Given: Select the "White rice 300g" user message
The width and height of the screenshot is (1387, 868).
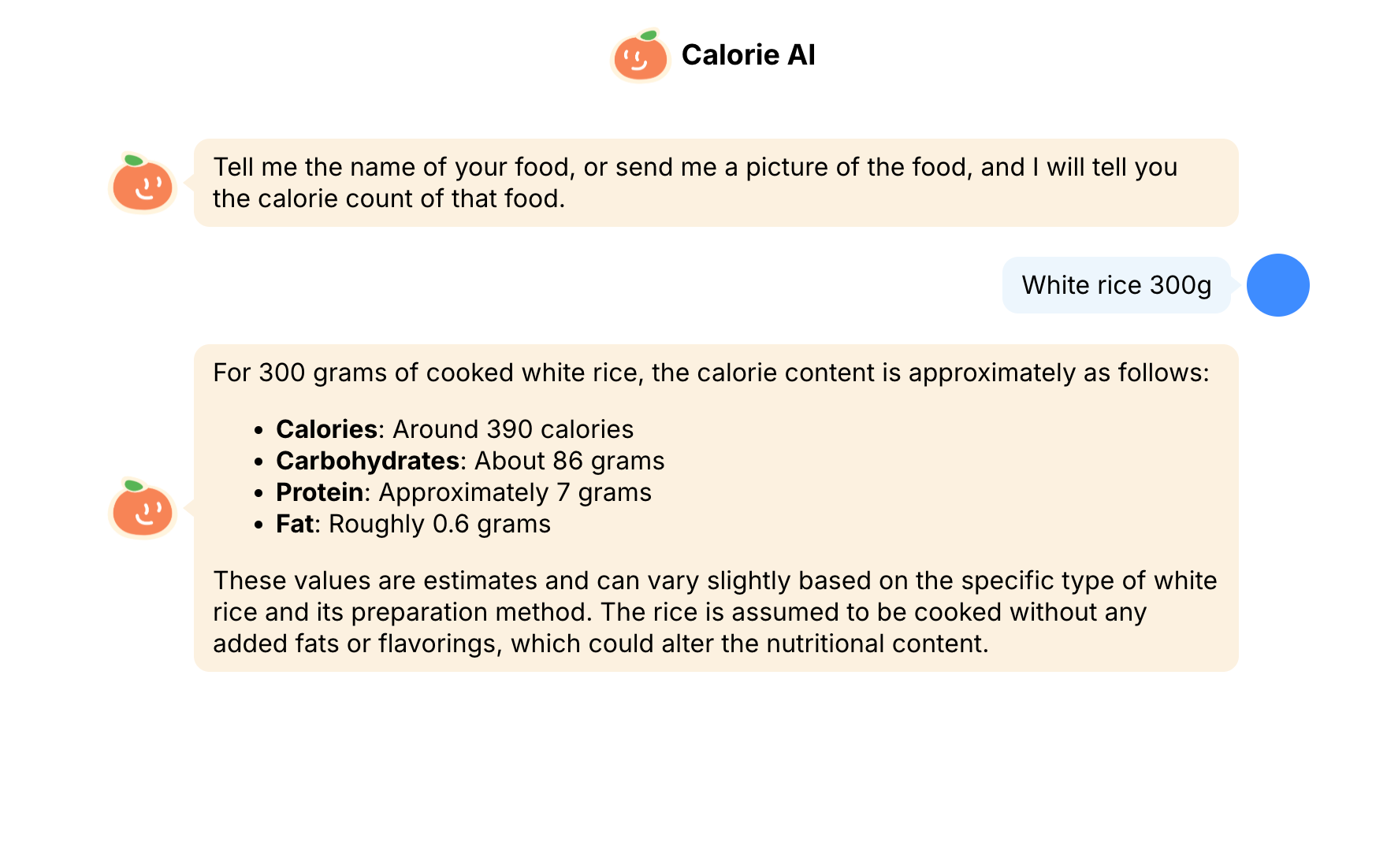Looking at the screenshot, I should 1116,285.
